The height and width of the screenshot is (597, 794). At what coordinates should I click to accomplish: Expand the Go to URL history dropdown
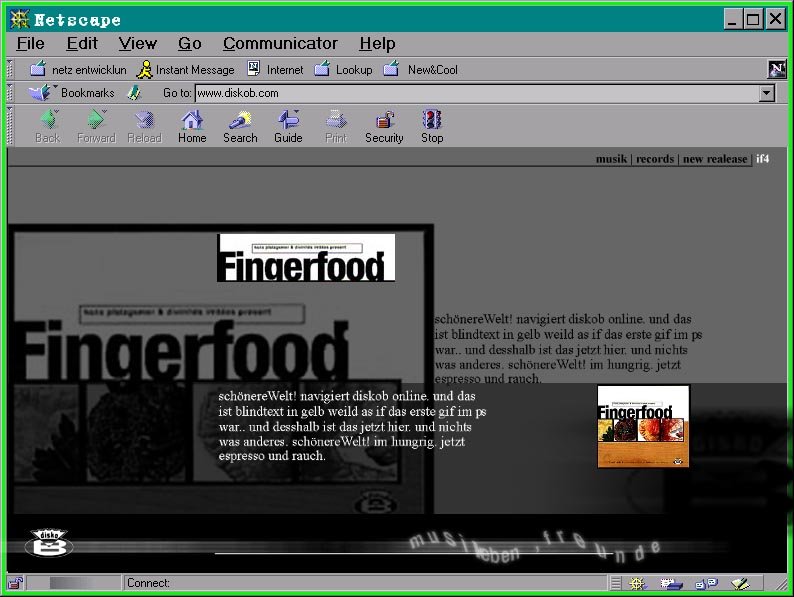coord(767,93)
